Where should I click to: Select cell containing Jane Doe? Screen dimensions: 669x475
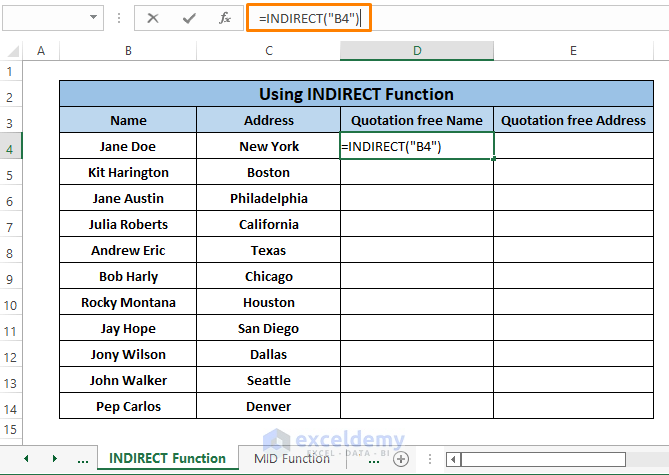(x=128, y=147)
